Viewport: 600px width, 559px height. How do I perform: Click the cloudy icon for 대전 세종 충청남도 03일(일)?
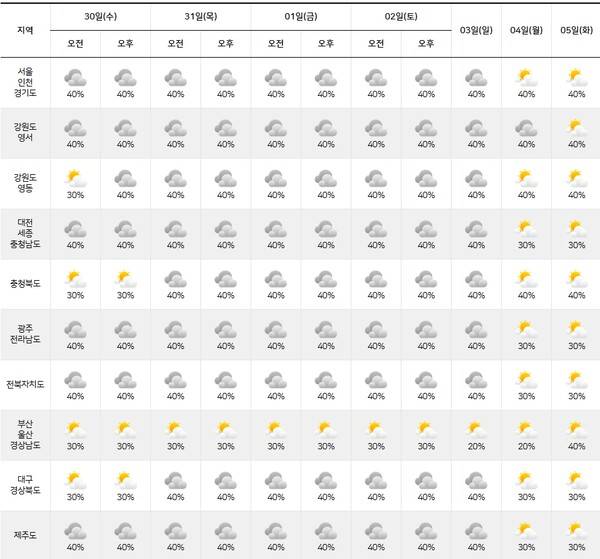476,229
